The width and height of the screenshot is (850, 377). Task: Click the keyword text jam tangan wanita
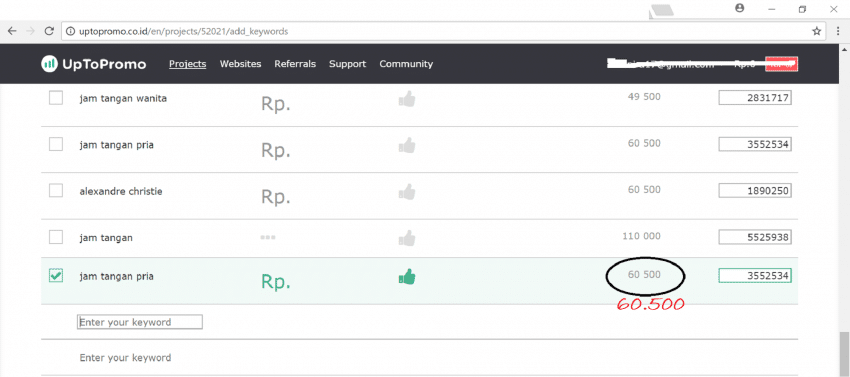(123, 99)
